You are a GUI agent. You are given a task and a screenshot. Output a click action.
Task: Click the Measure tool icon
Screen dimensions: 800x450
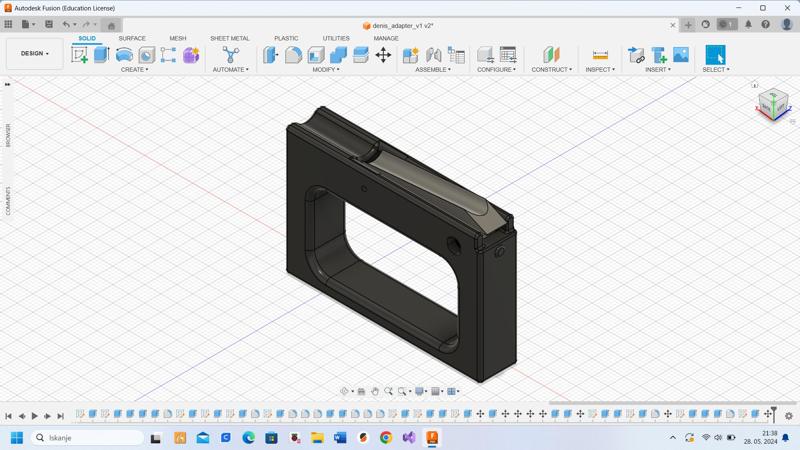click(x=600, y=55)
